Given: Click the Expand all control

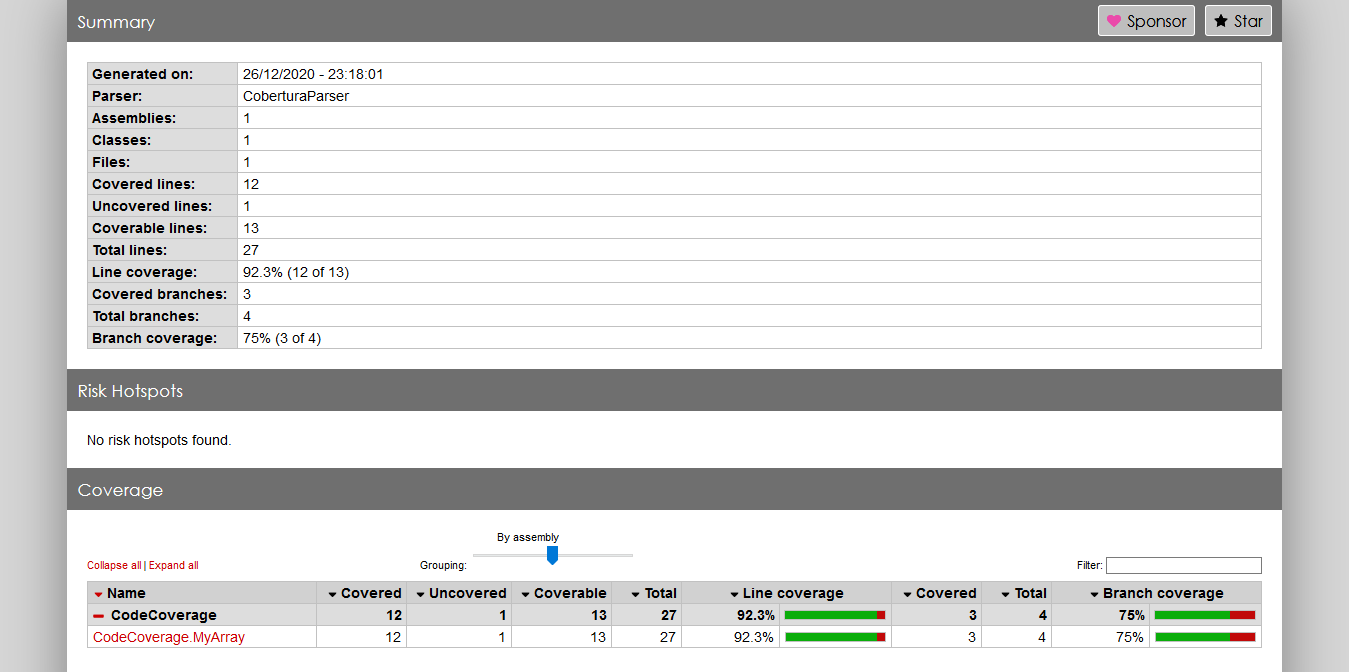Looking at the screenshot, I should coord(173,565).
